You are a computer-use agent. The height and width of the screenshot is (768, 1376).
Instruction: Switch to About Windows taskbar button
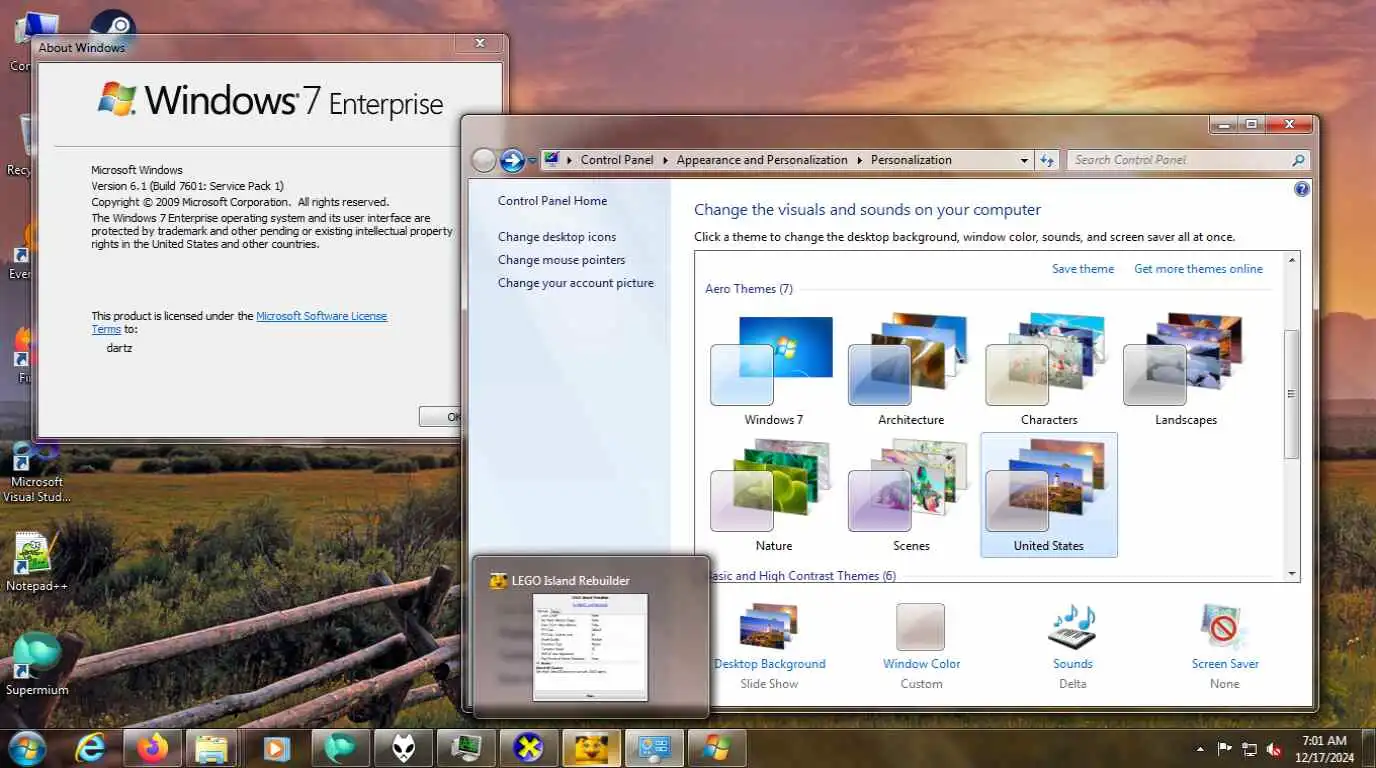[717, 748]
